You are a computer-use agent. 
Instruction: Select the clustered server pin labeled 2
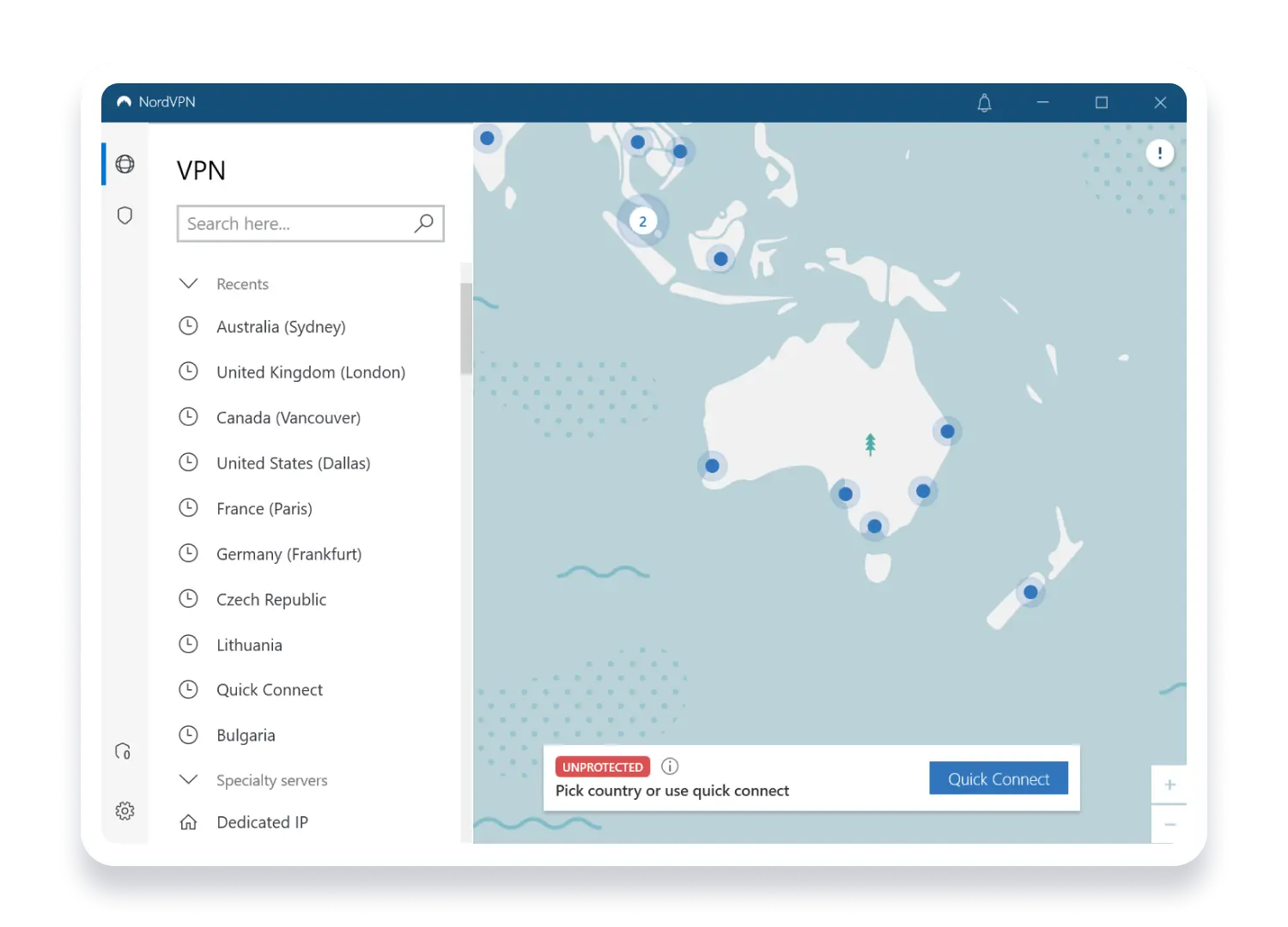[643, 221]
